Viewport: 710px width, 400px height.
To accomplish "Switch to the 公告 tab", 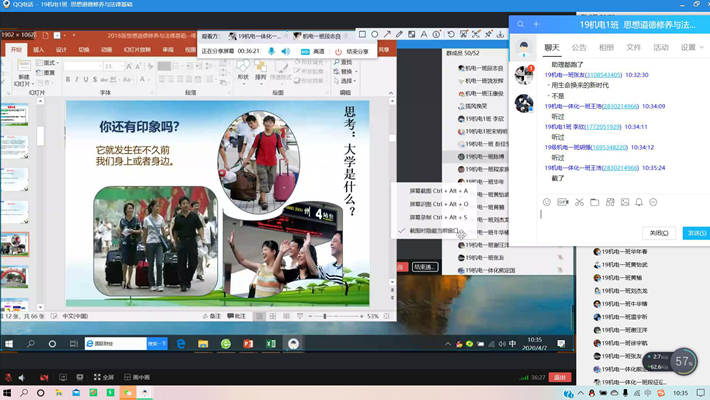I will pos(579,47).
